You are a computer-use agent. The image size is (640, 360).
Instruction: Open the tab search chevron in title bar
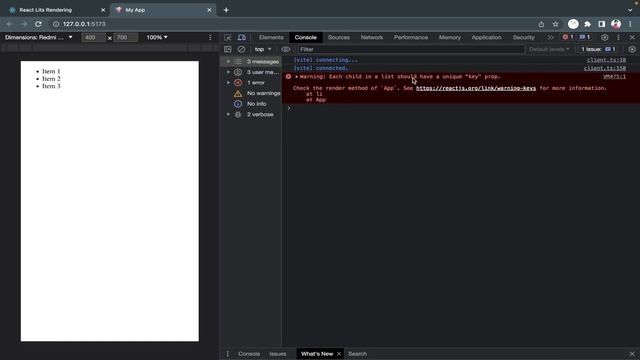pyautogui.click(x=630, y=10)
